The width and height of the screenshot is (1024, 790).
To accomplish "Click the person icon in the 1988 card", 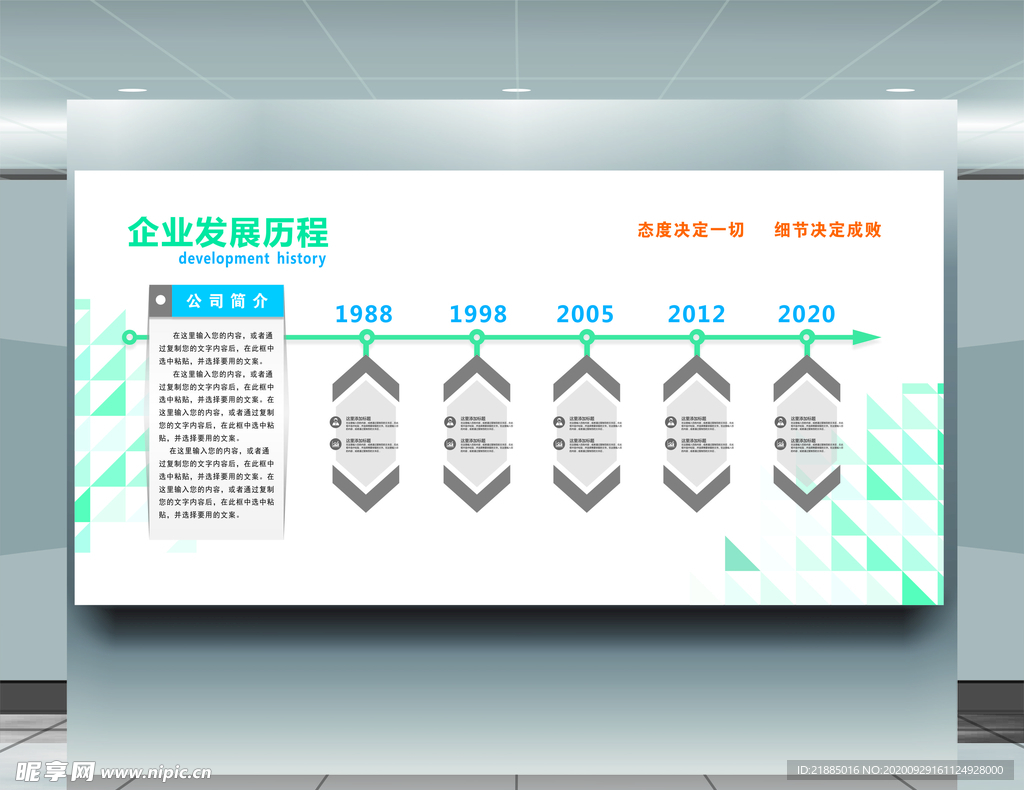I will tap(337, 422).
